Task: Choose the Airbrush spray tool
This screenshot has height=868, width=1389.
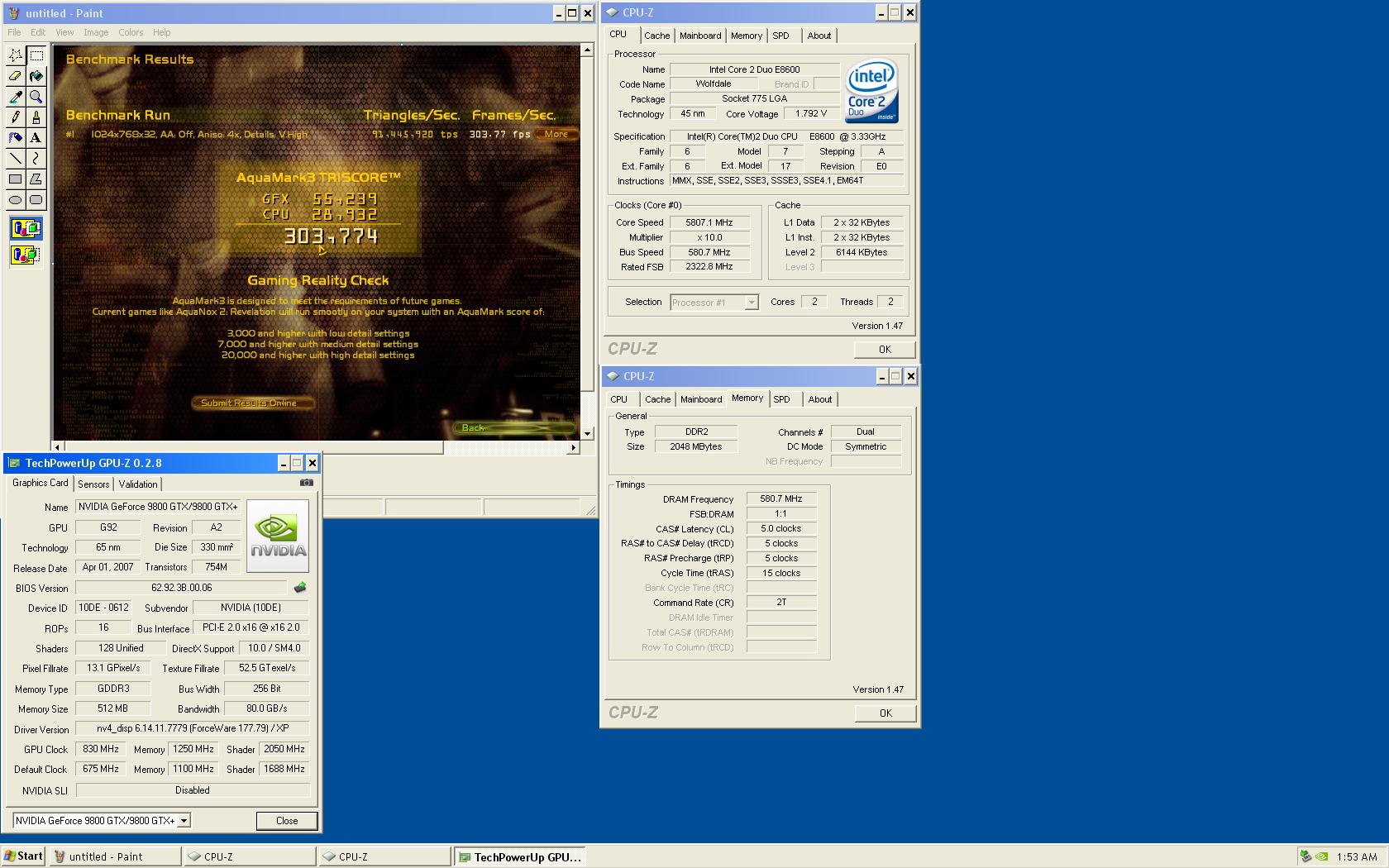Action: [x=16, y=137]
